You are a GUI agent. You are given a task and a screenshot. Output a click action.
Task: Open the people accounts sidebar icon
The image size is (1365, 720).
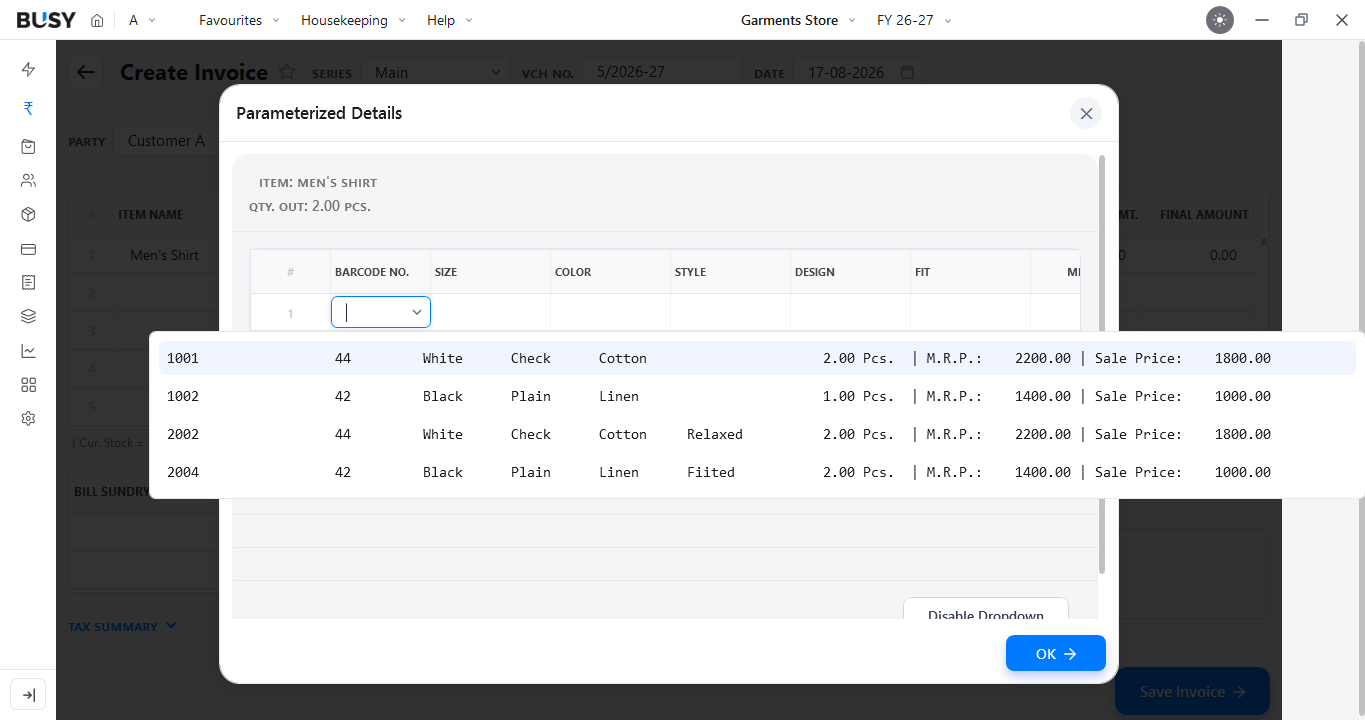point(28,180)
